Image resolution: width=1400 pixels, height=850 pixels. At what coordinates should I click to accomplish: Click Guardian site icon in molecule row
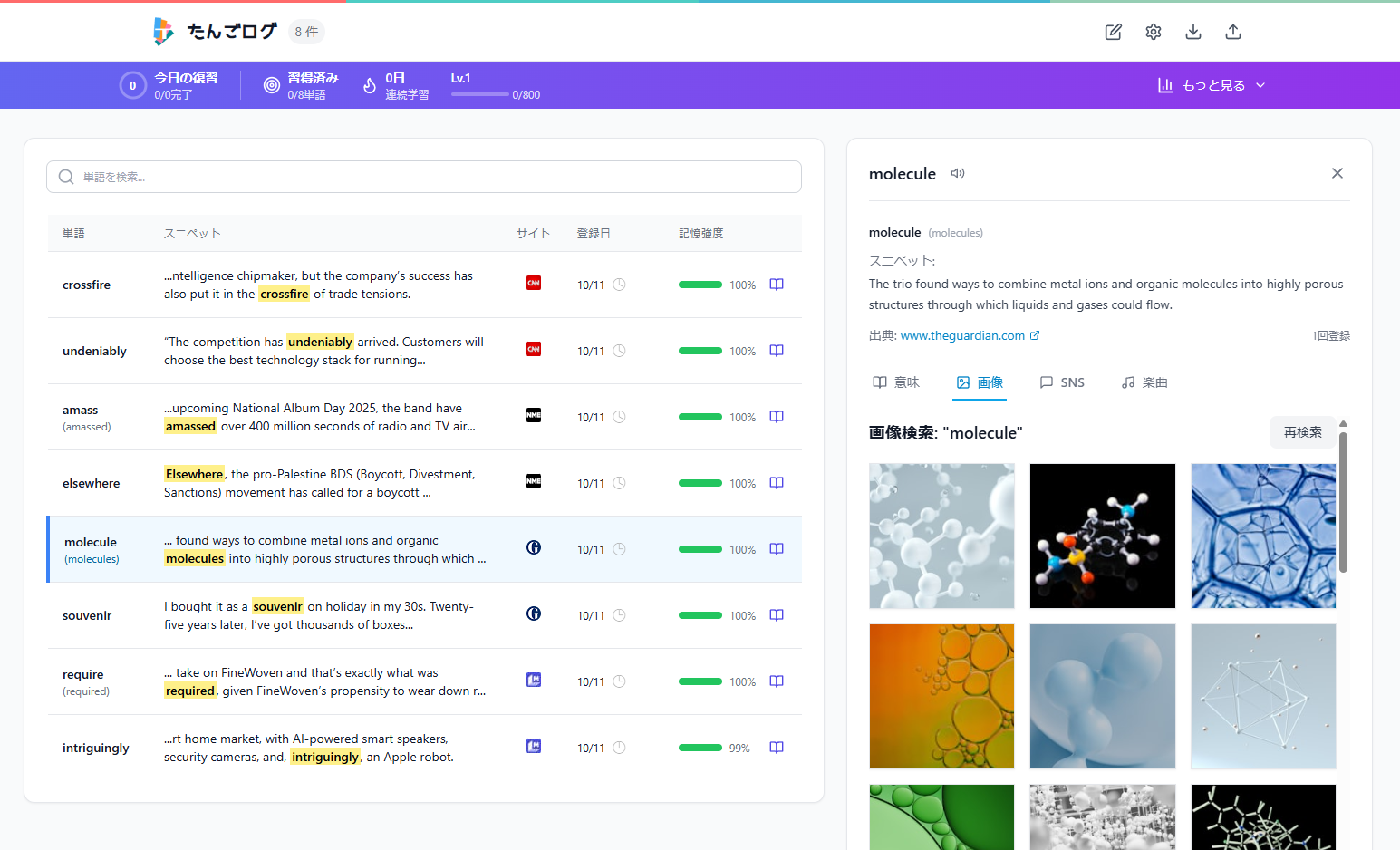[534, 547]
